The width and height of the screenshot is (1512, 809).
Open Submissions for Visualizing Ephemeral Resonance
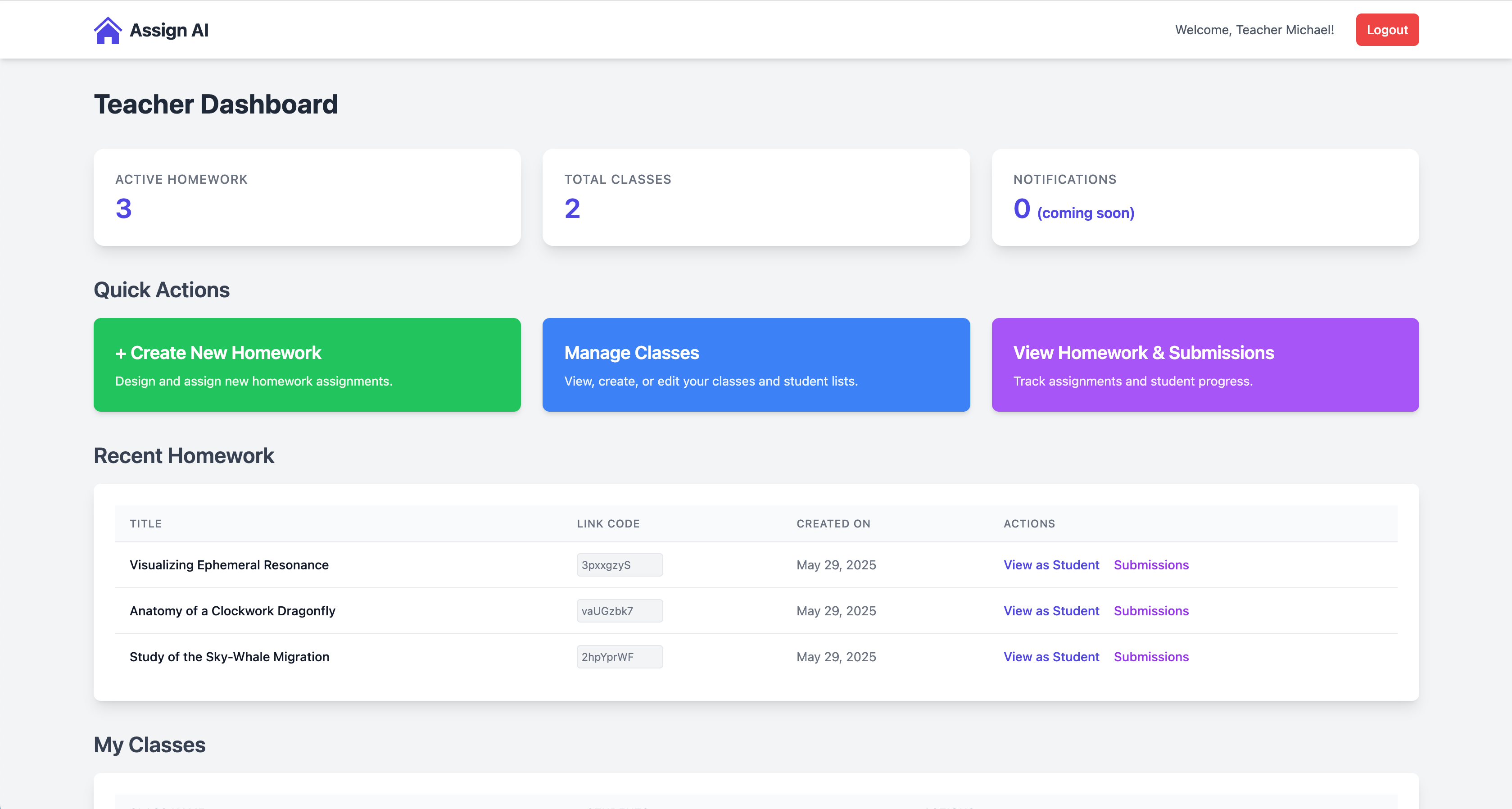click(1150, 565)
